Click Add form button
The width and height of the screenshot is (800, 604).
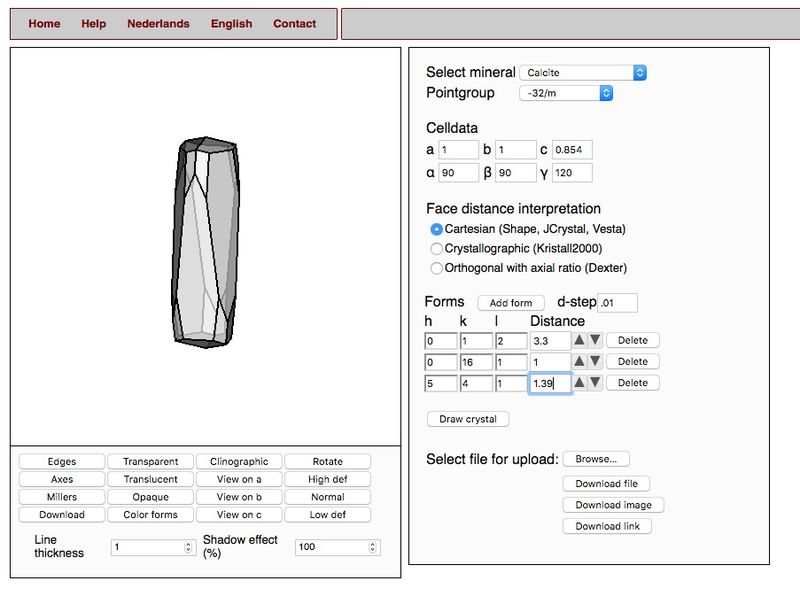[x=511, y=303]
